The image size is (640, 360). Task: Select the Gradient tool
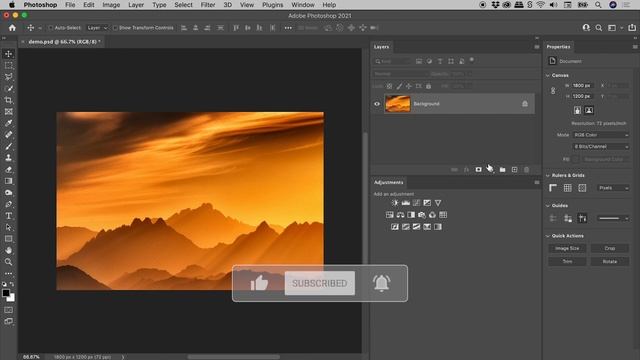click(x=8, y=181)
